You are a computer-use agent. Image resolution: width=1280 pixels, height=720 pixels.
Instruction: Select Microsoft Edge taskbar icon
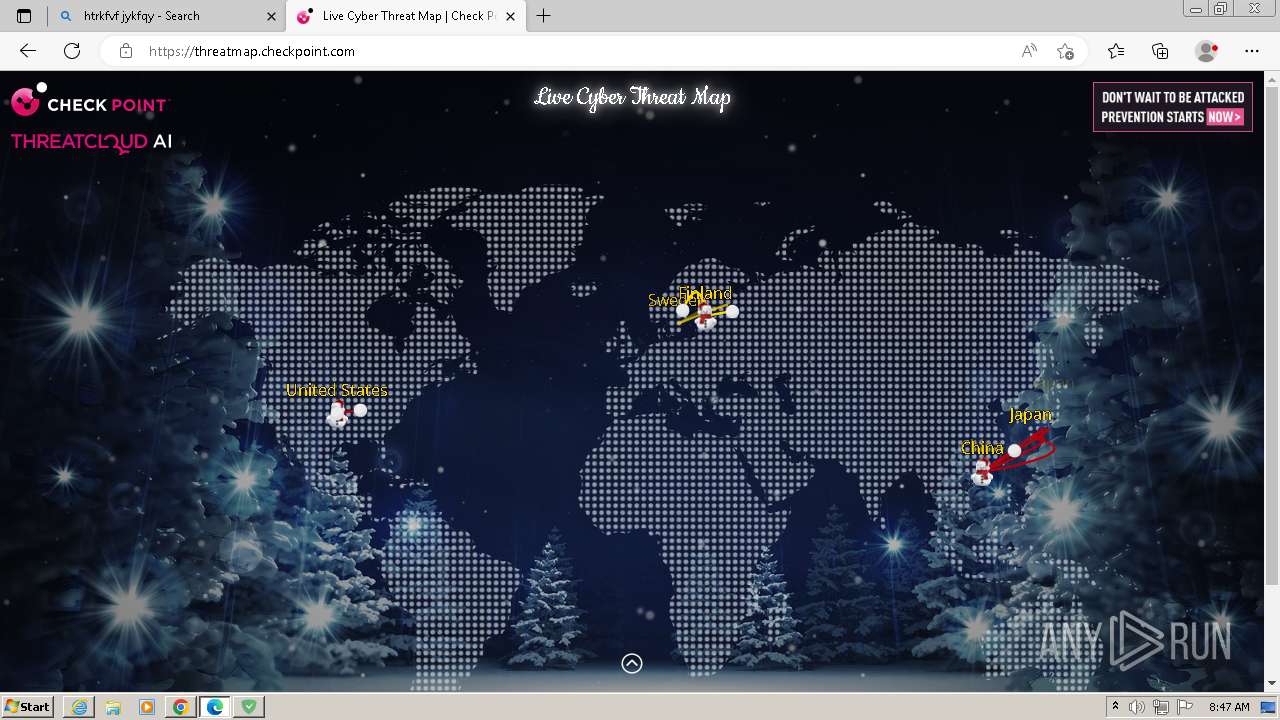(215, 707)
